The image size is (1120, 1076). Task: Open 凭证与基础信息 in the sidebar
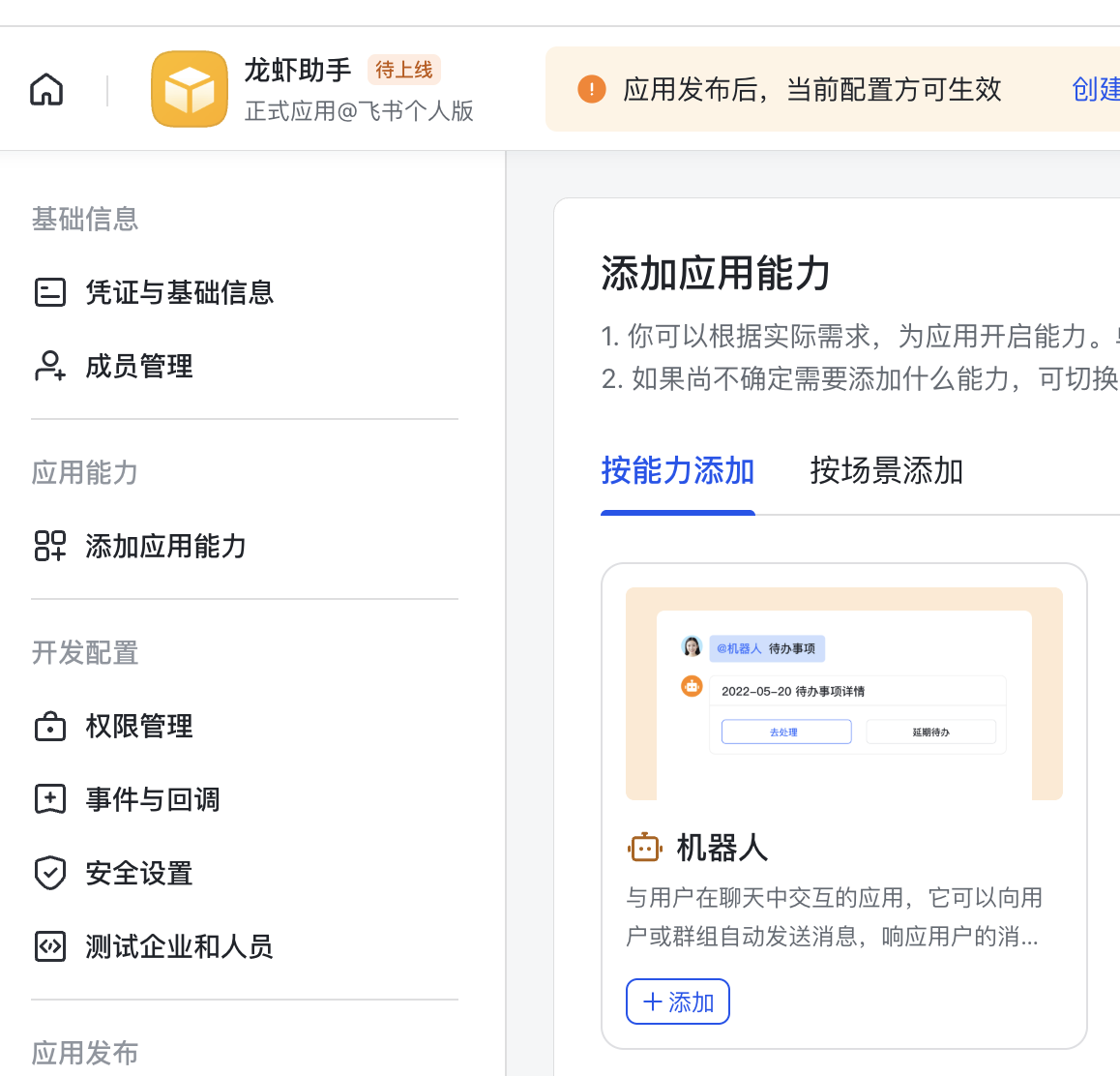point(180,292)
